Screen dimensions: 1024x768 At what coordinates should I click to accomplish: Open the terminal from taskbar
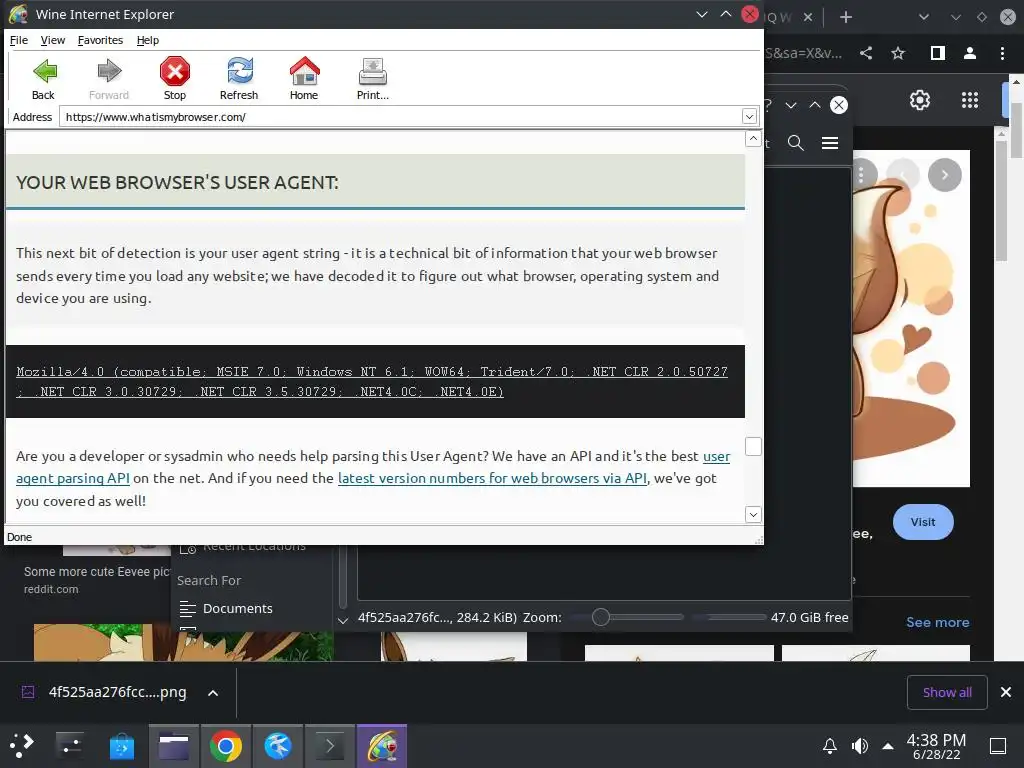(330, 745)
